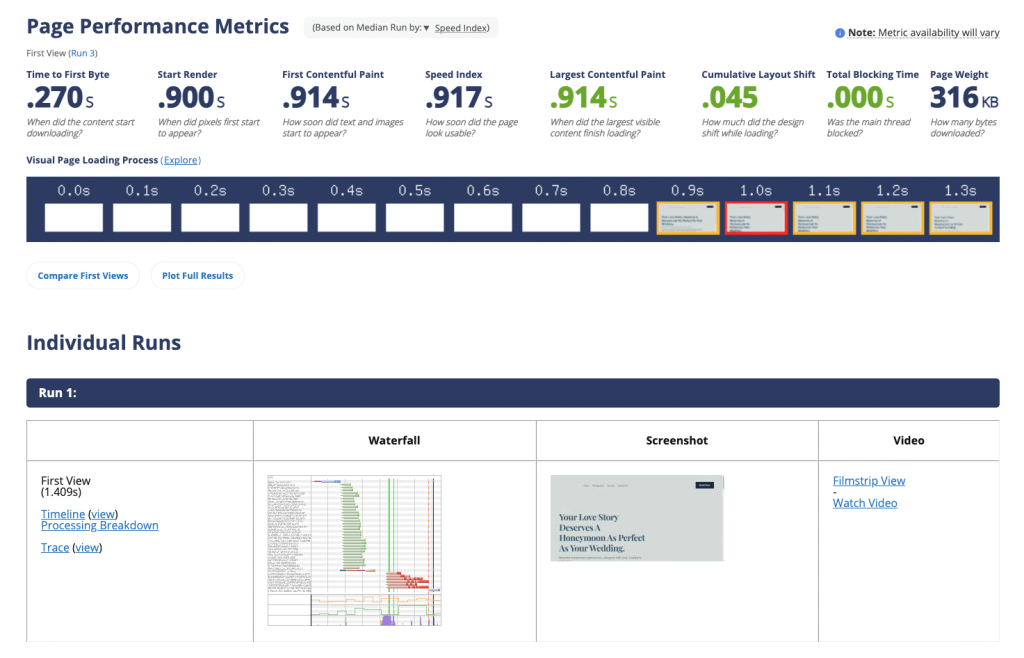
Task: Click the view link next to Timeline
Action: click(x=103, y=514)
